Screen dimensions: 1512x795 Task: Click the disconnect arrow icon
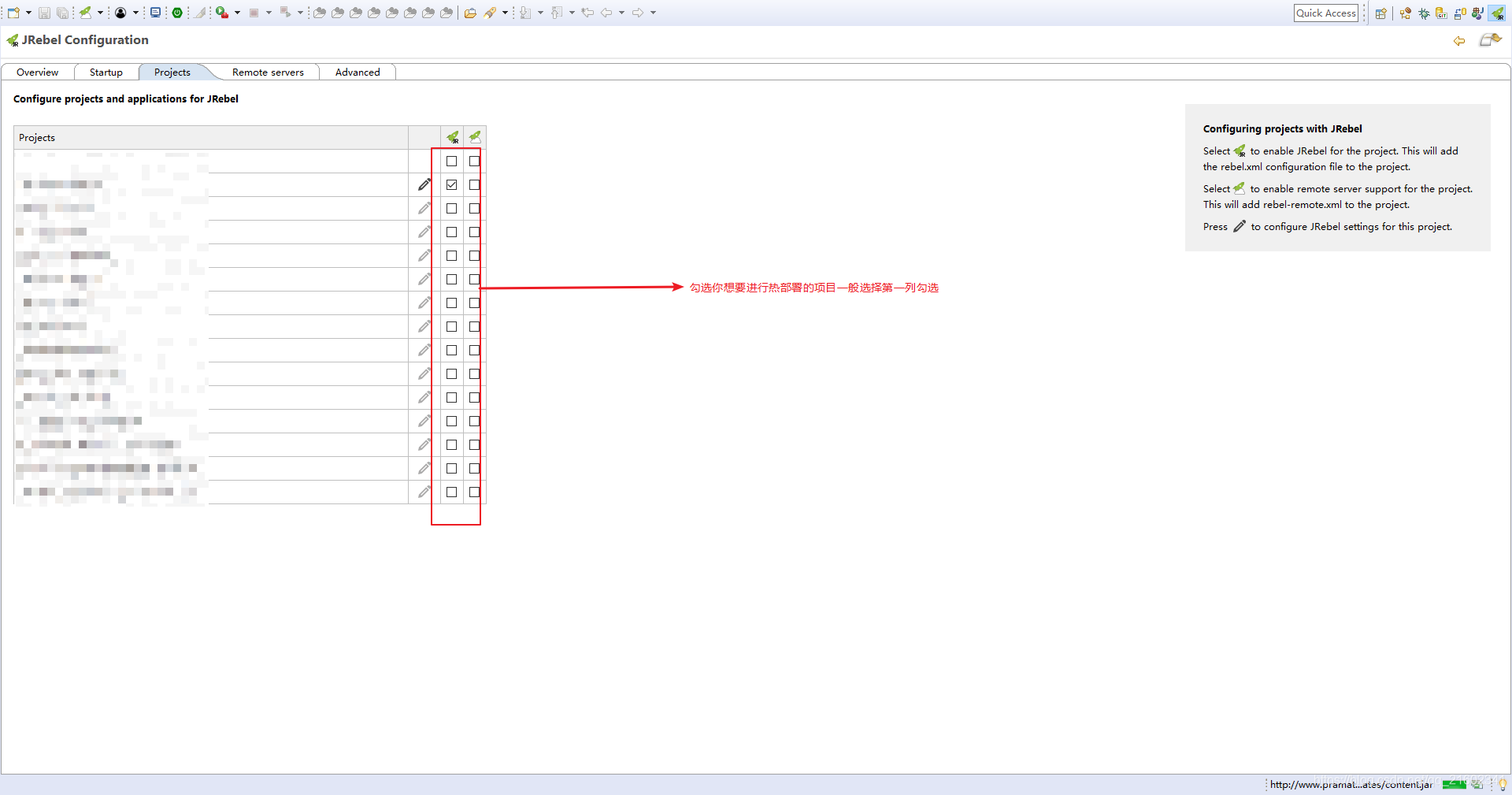point(285,13)
